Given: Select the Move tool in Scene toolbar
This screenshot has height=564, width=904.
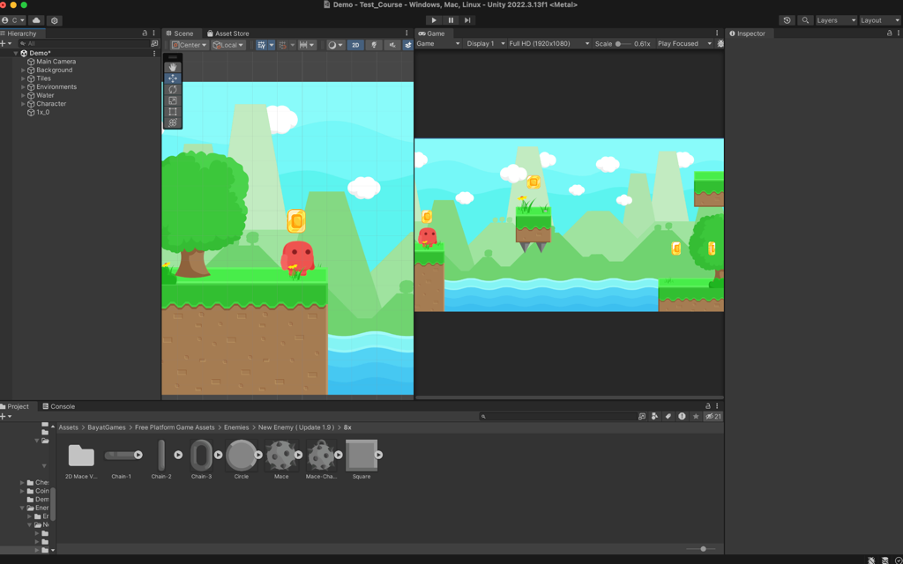Looking at the screenshot, I should click(x=173, y=78).
